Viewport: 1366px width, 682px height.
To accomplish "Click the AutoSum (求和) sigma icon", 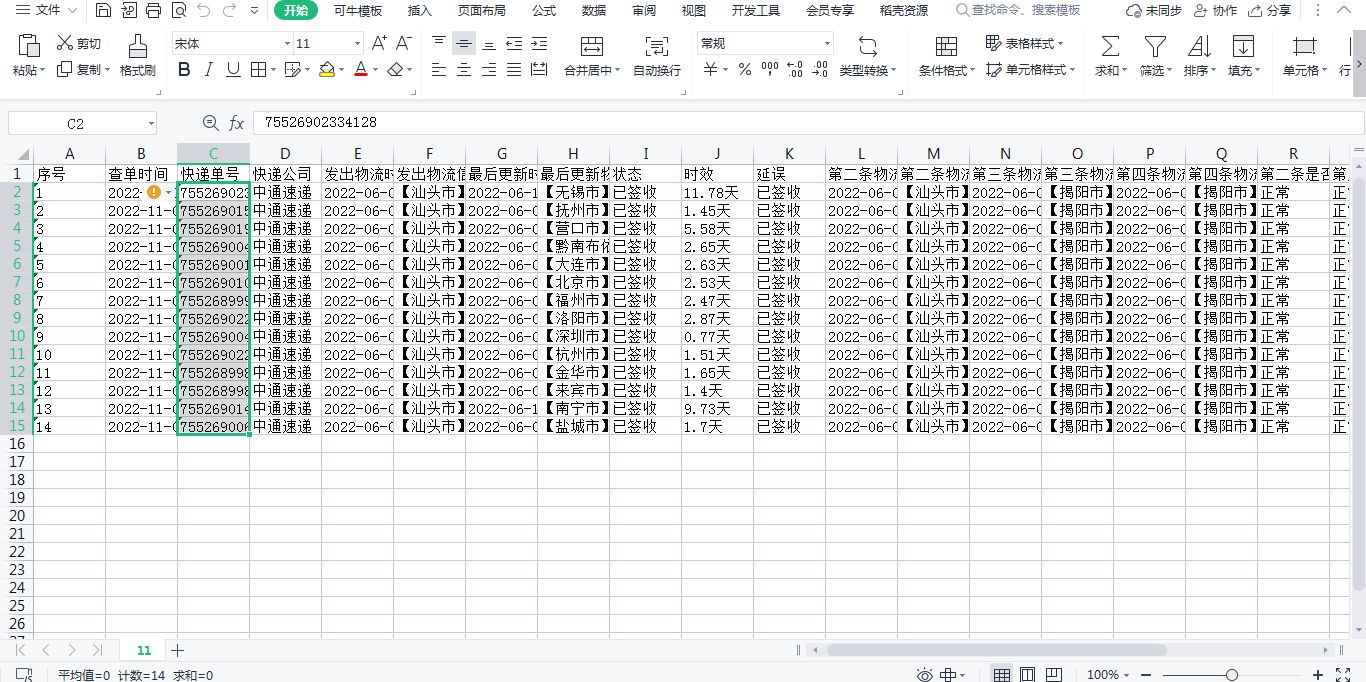I will [1109, 46].
